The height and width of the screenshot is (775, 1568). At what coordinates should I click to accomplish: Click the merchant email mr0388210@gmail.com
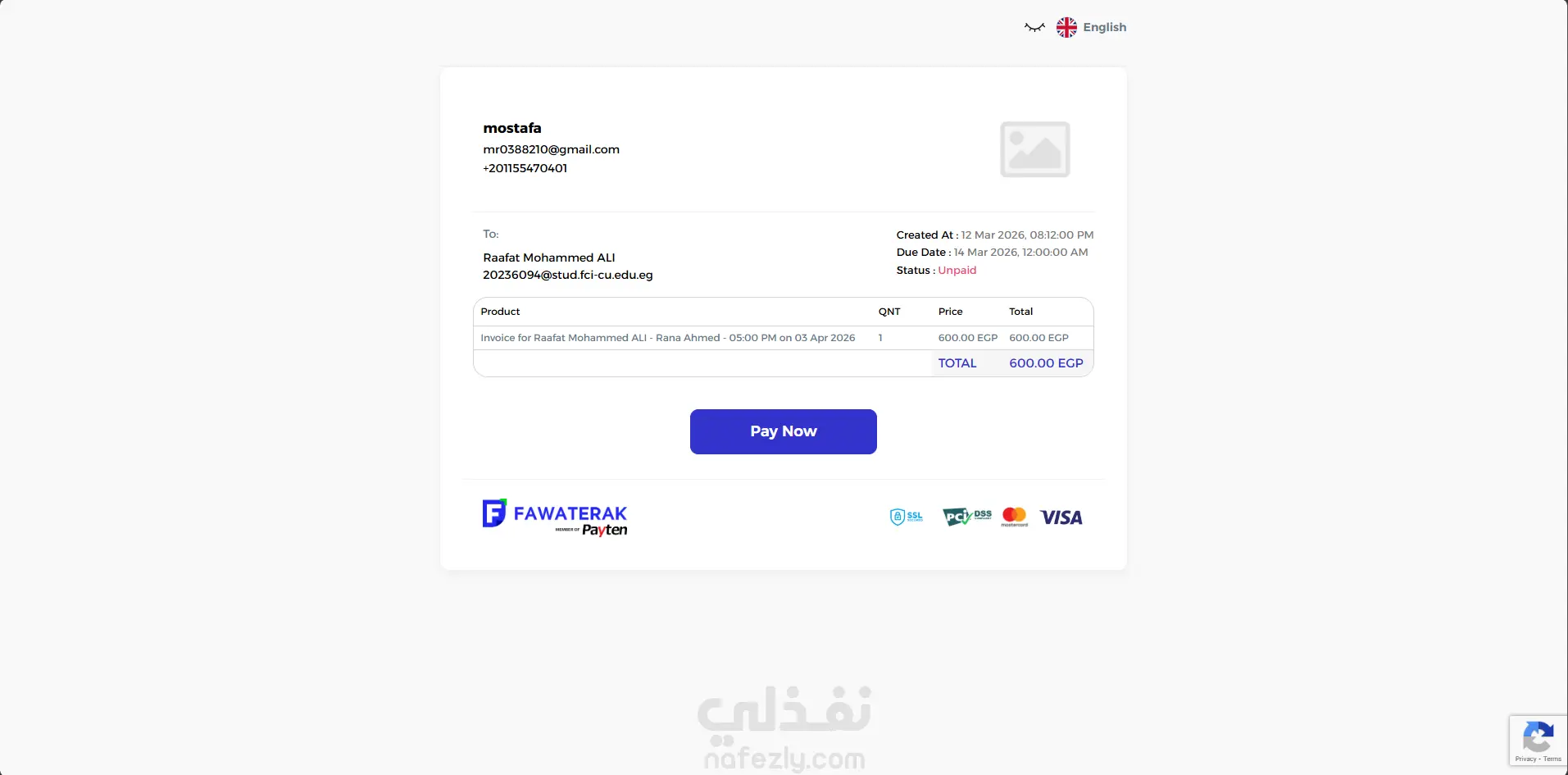551,149
